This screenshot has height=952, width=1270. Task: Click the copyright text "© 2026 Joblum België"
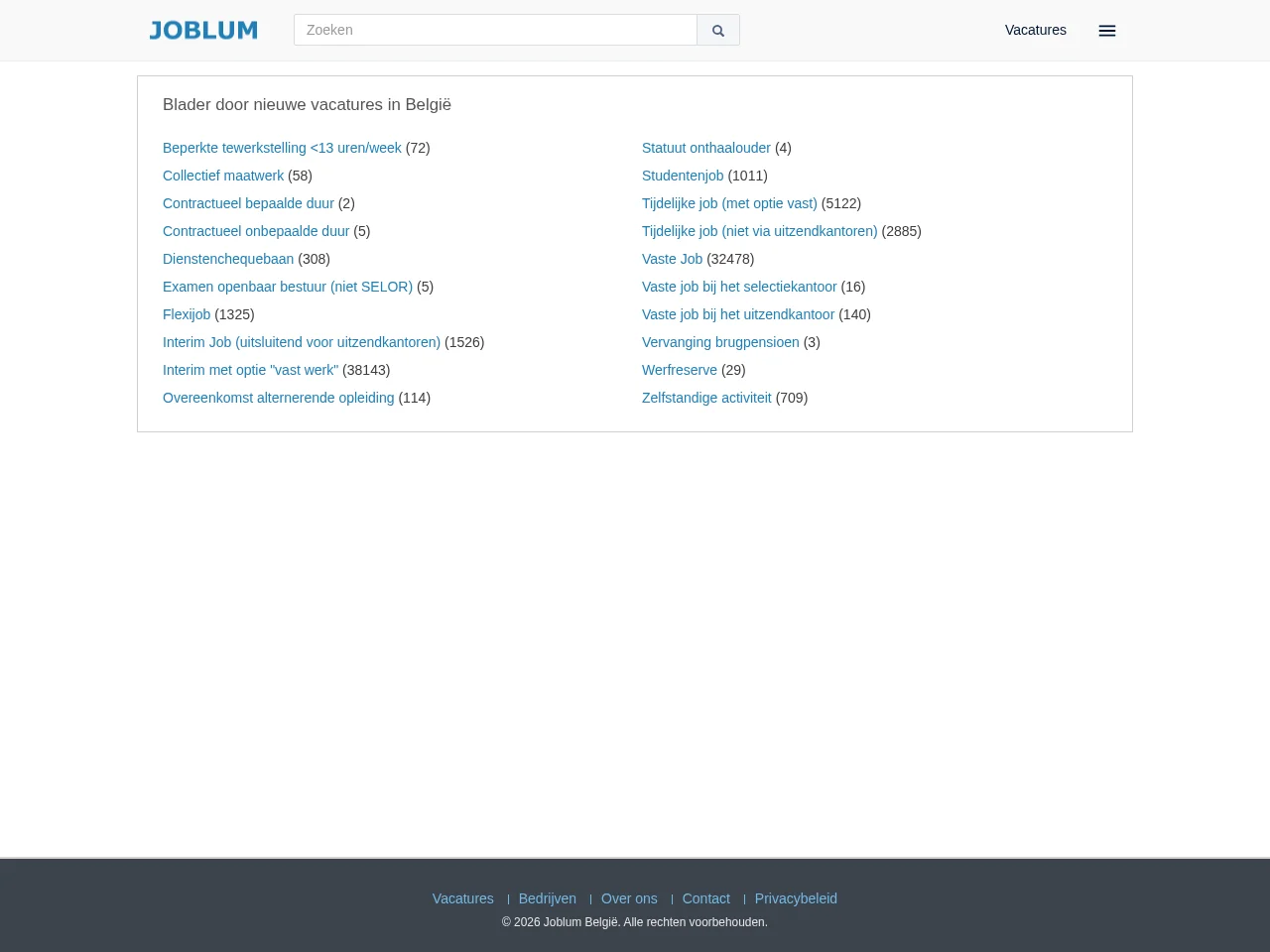point(561,922)
